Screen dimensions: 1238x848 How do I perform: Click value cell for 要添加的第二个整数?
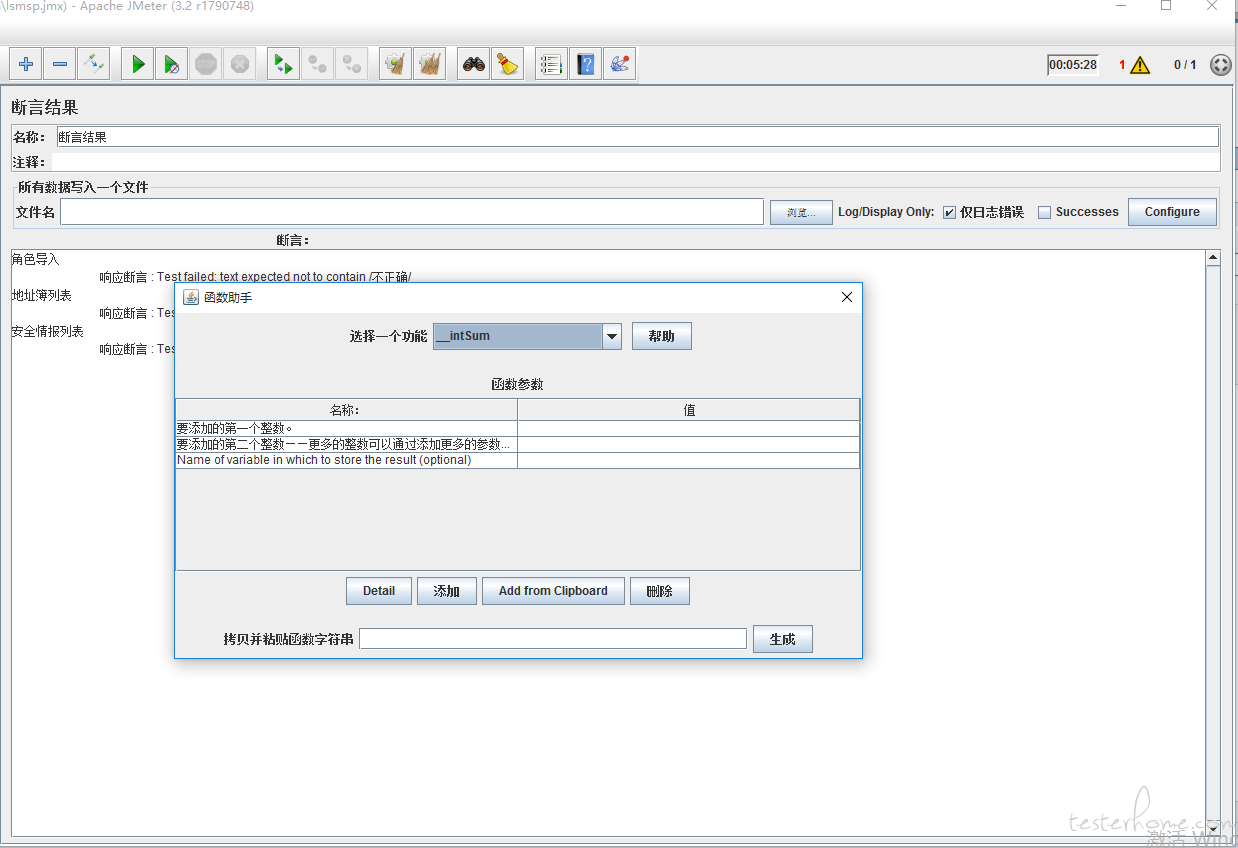(x=688, y=444)
